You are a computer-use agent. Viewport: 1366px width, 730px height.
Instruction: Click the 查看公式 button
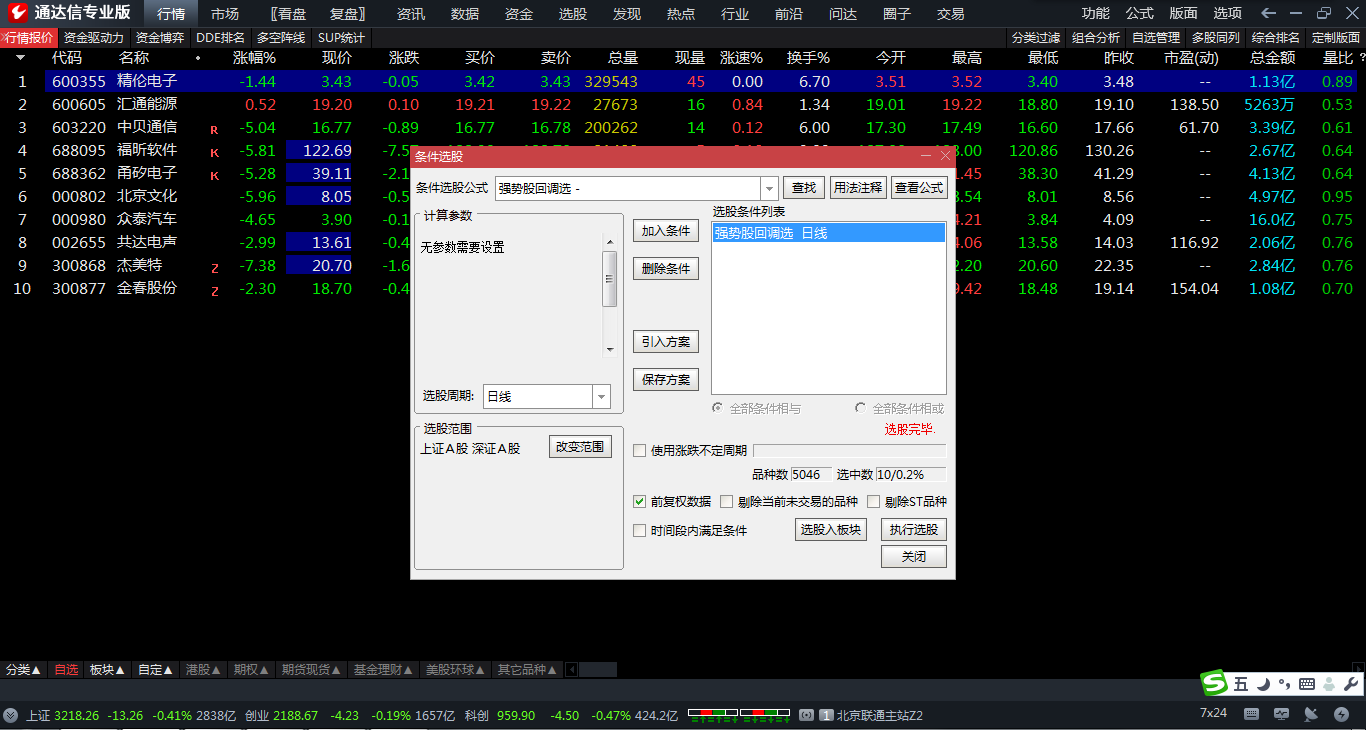[918, 187]
